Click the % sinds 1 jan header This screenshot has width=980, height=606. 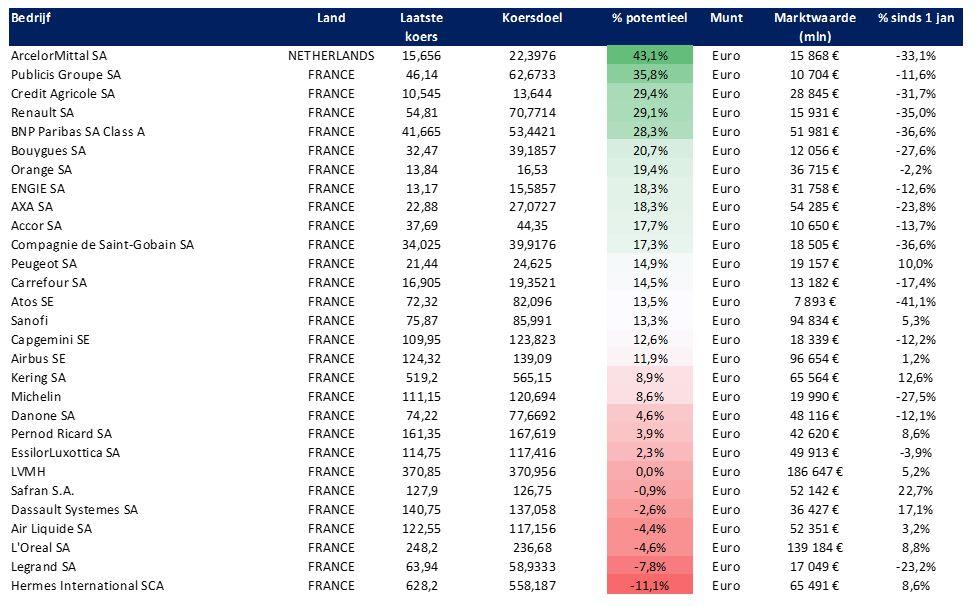pos(916,18)
